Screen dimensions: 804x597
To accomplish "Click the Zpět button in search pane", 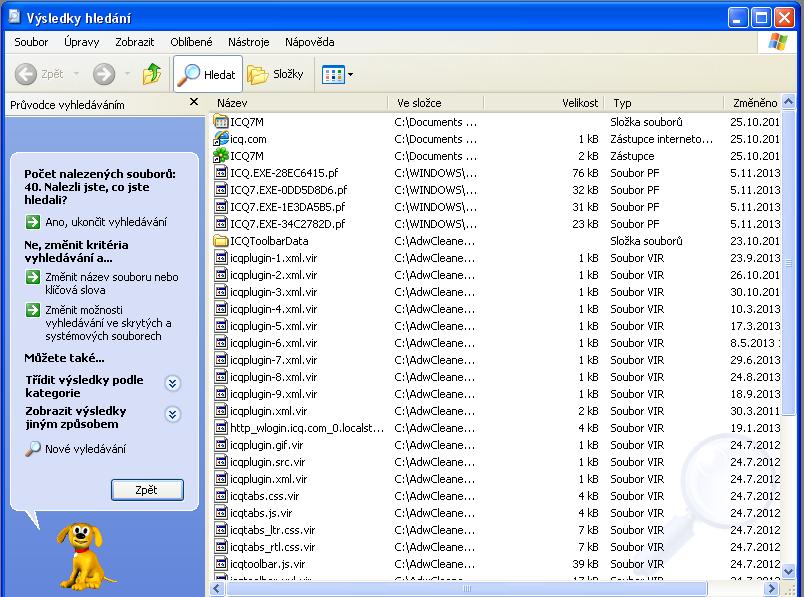I will [x=147, y=490].
